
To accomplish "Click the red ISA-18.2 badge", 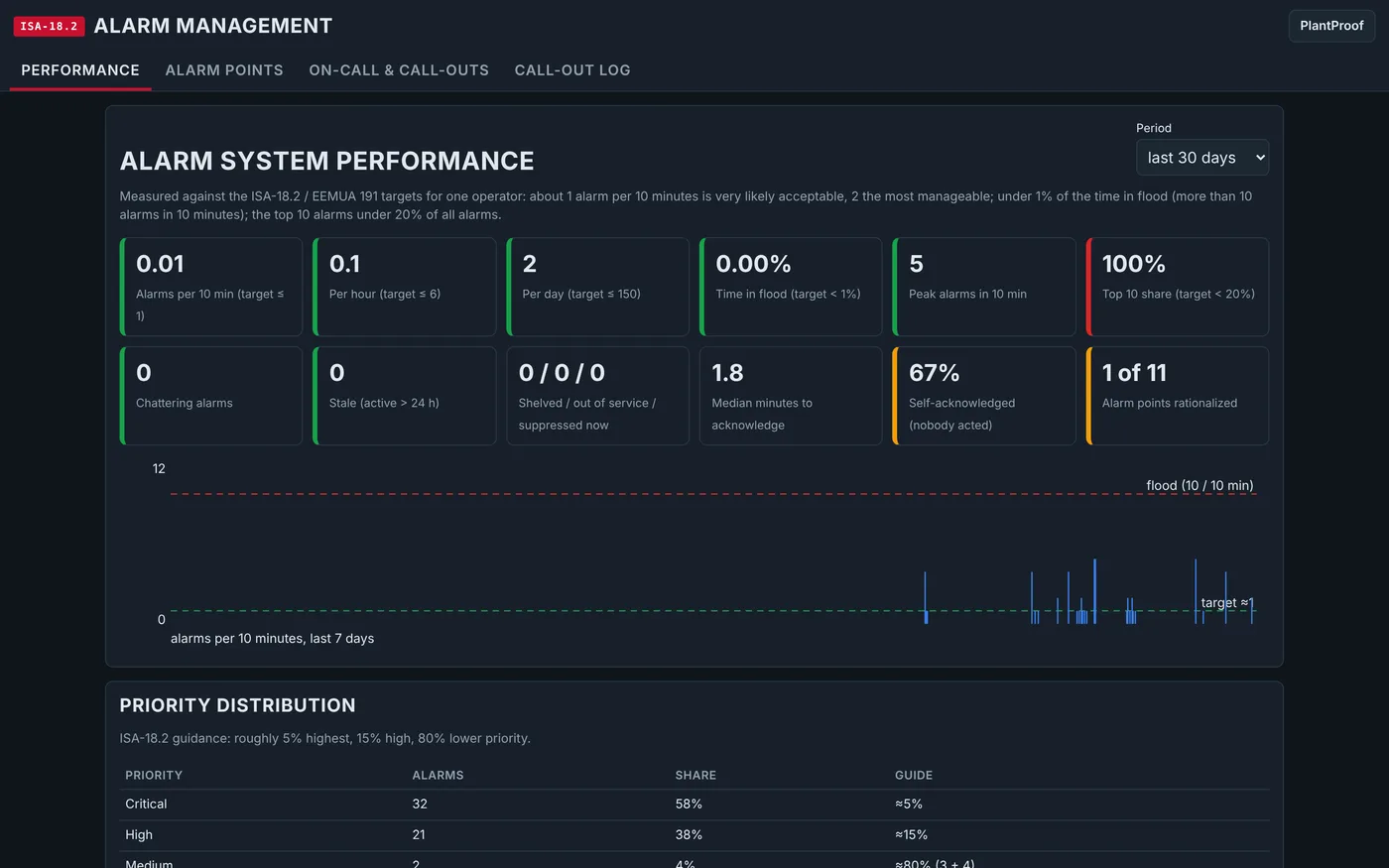I will [49, 26].
